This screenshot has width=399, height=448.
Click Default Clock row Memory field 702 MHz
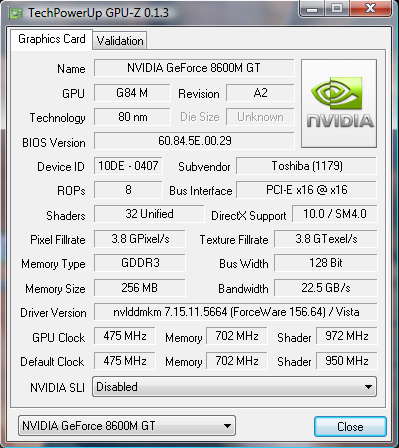click(x=237, y=361)
